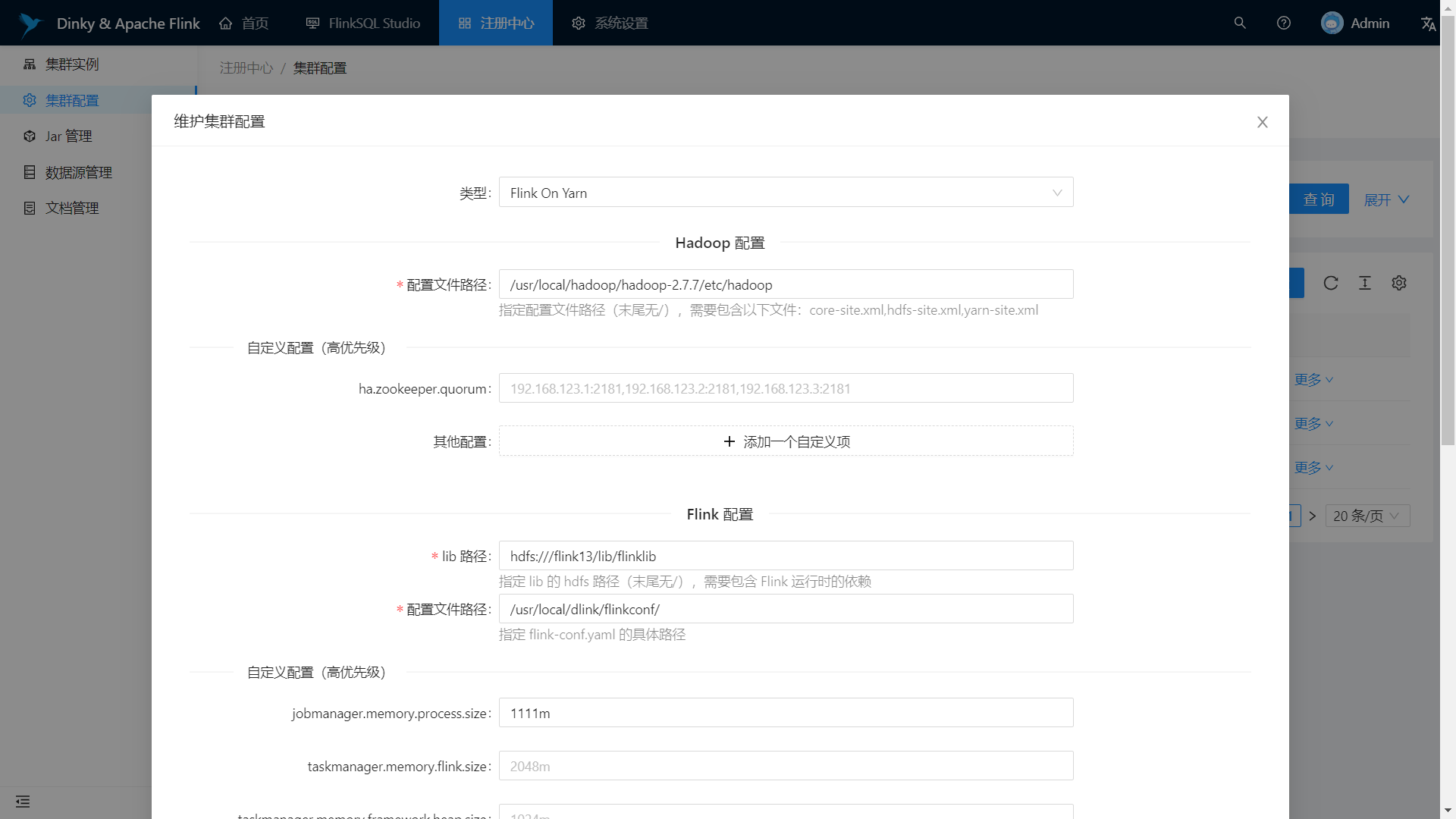Expand the first 更多 row menu

[1313, 380]
